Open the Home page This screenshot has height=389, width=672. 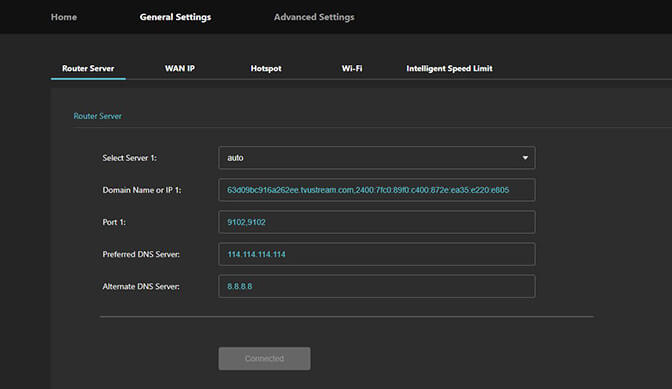click(x=64, y=17)
